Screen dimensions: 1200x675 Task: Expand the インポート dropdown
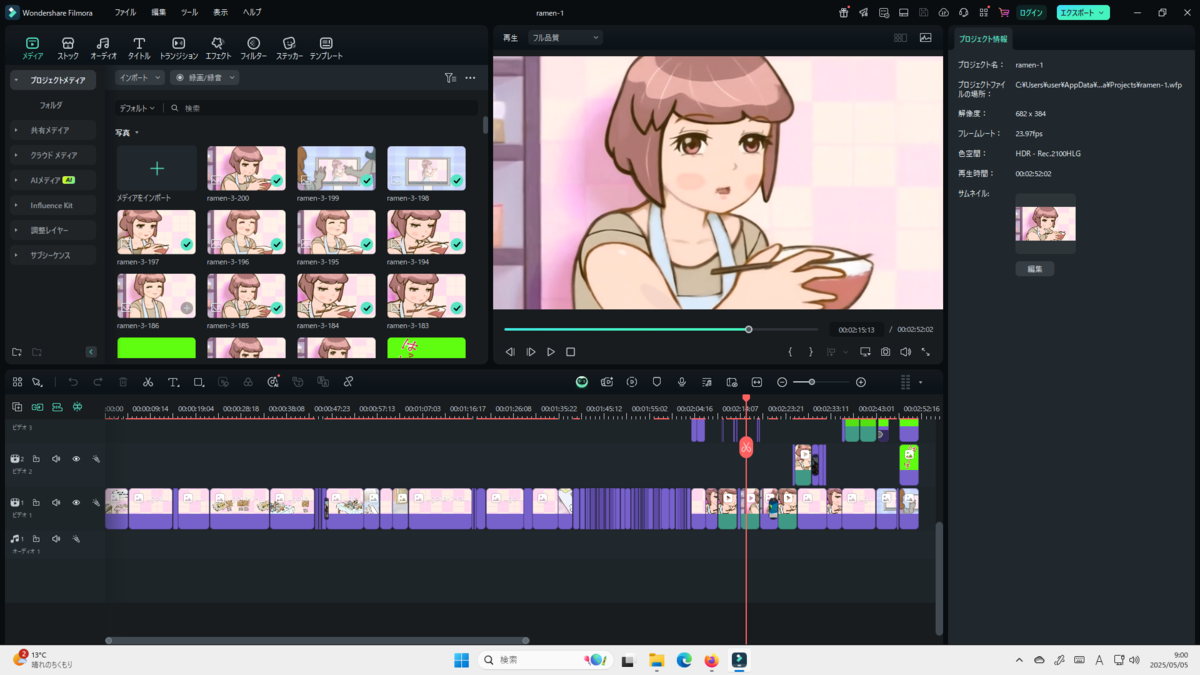tap(140, 78)
